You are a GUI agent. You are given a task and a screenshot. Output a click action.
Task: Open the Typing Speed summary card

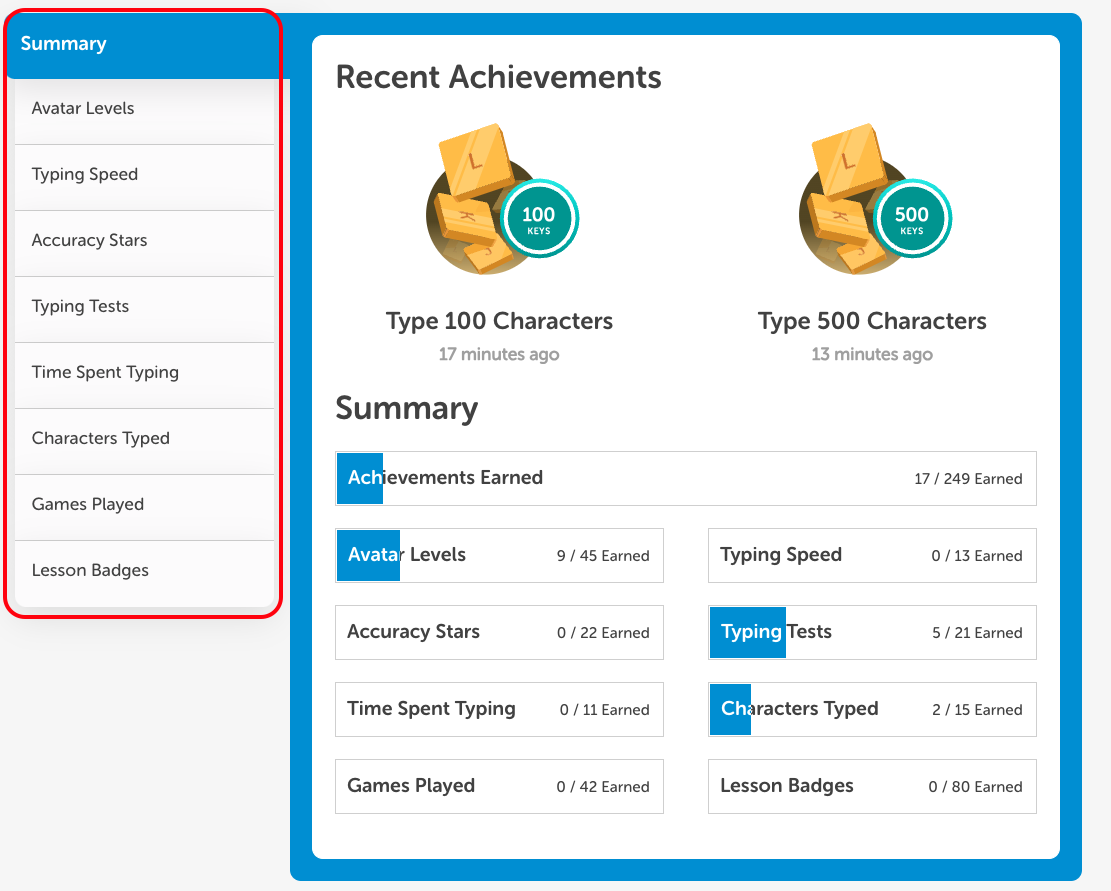[872, 555]
